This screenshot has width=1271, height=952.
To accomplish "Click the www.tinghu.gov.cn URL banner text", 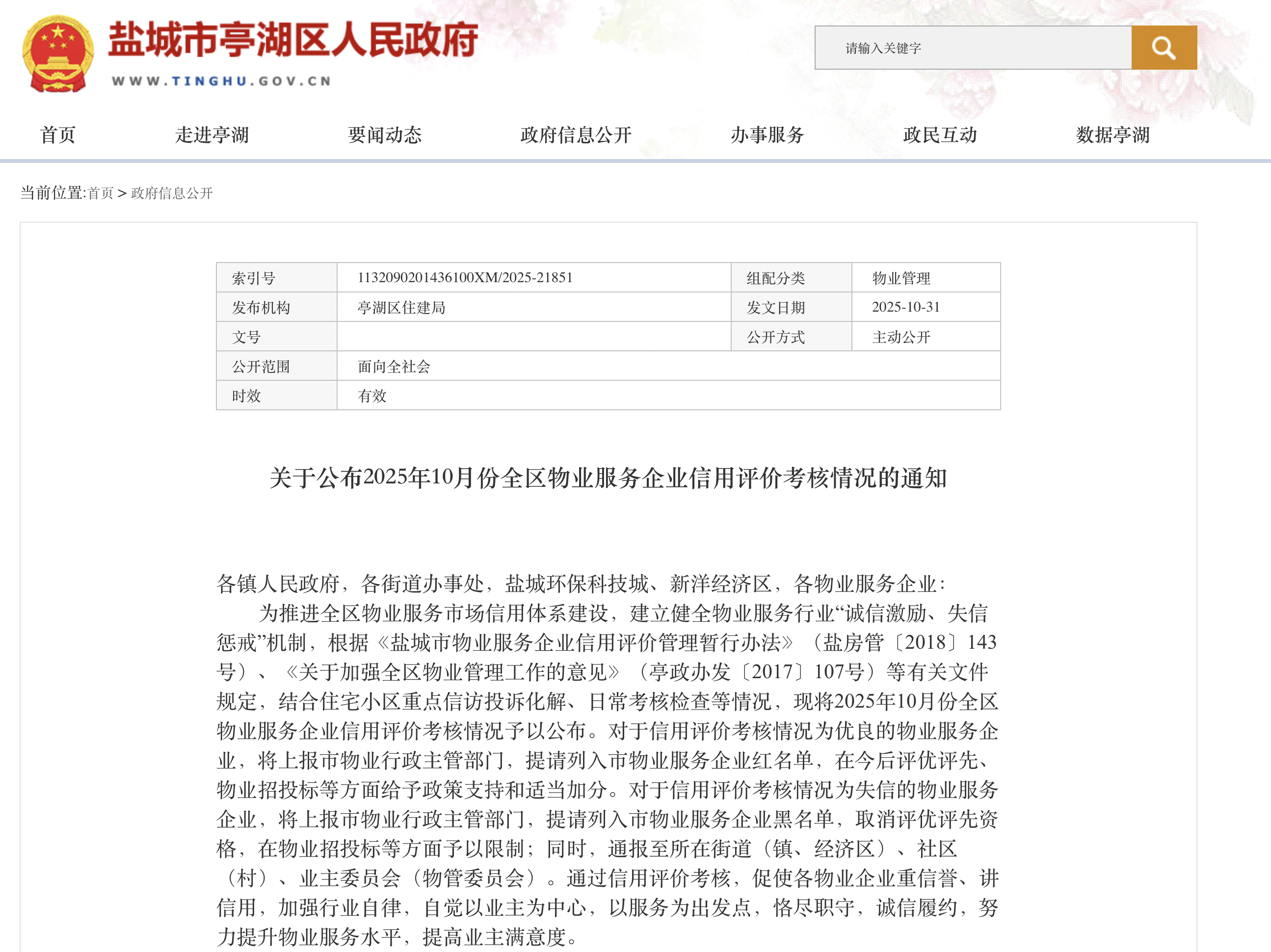I will [x=222, y=81].
